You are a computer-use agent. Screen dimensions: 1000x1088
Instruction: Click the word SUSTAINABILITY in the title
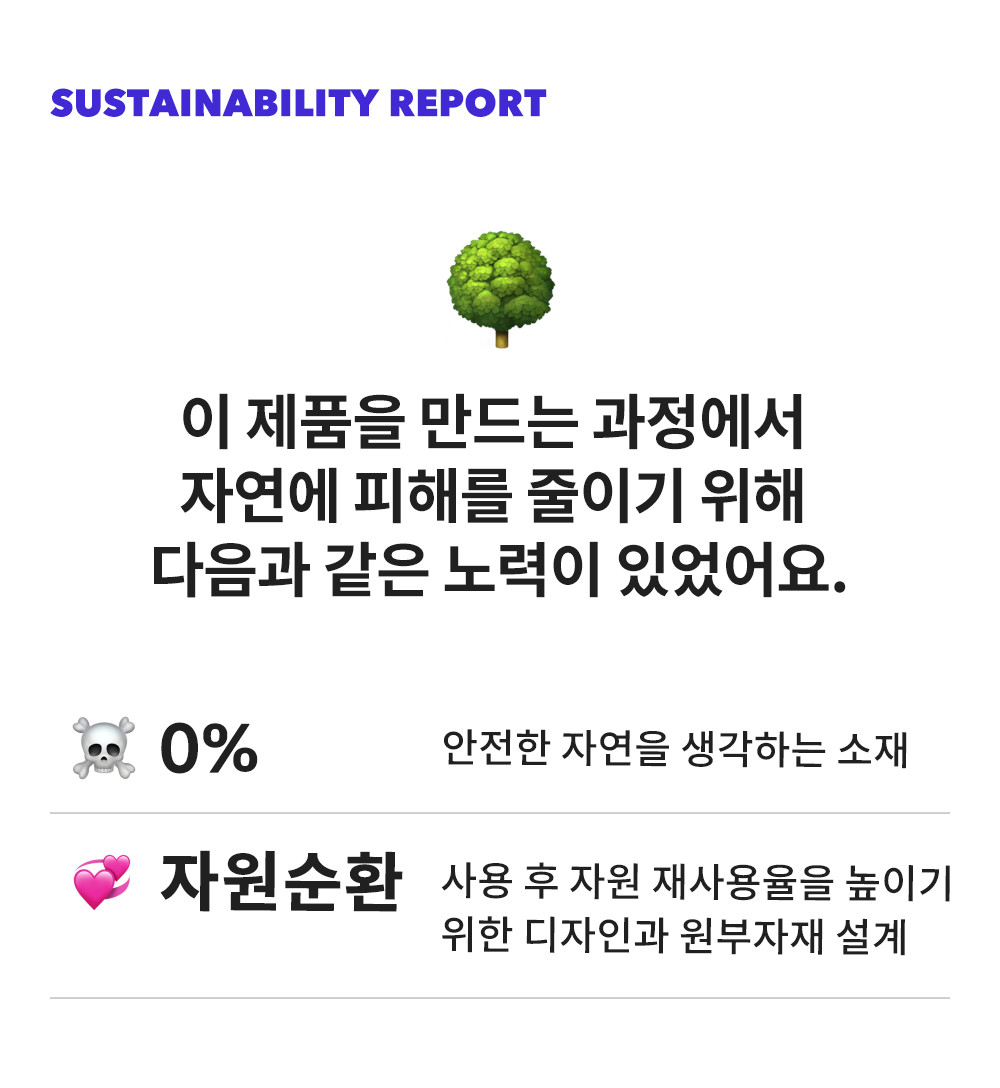[x=214, y=103]
